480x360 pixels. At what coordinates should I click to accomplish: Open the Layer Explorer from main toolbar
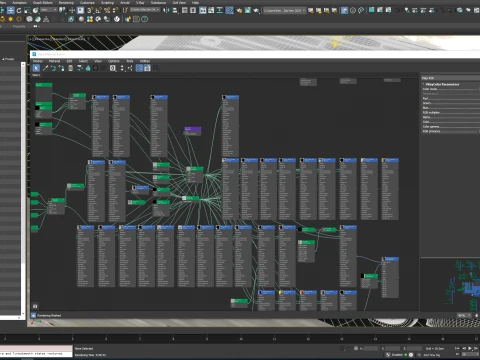tap(193, 10)
